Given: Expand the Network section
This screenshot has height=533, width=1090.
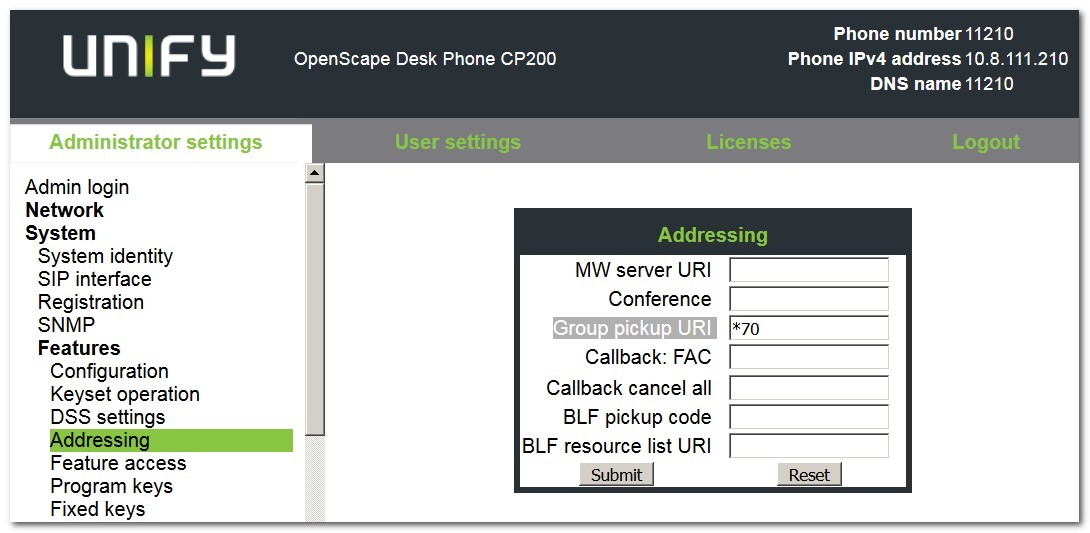Looking at the screenshot, I should pos(64,210).
